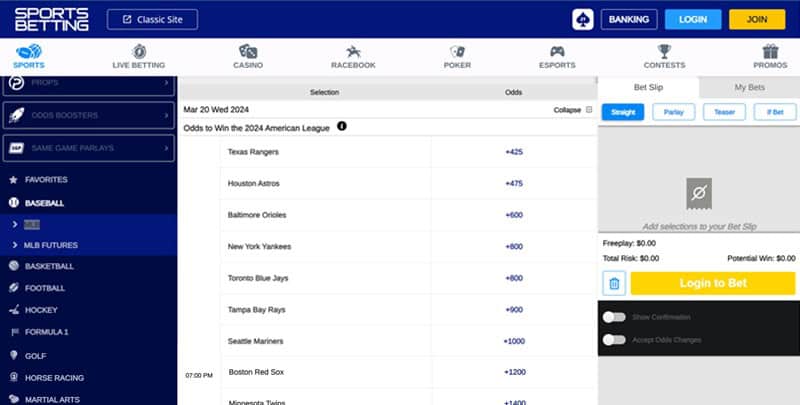Pick Boston Red Sox +1200 odds
800x405 pixels.
(514, 372)
